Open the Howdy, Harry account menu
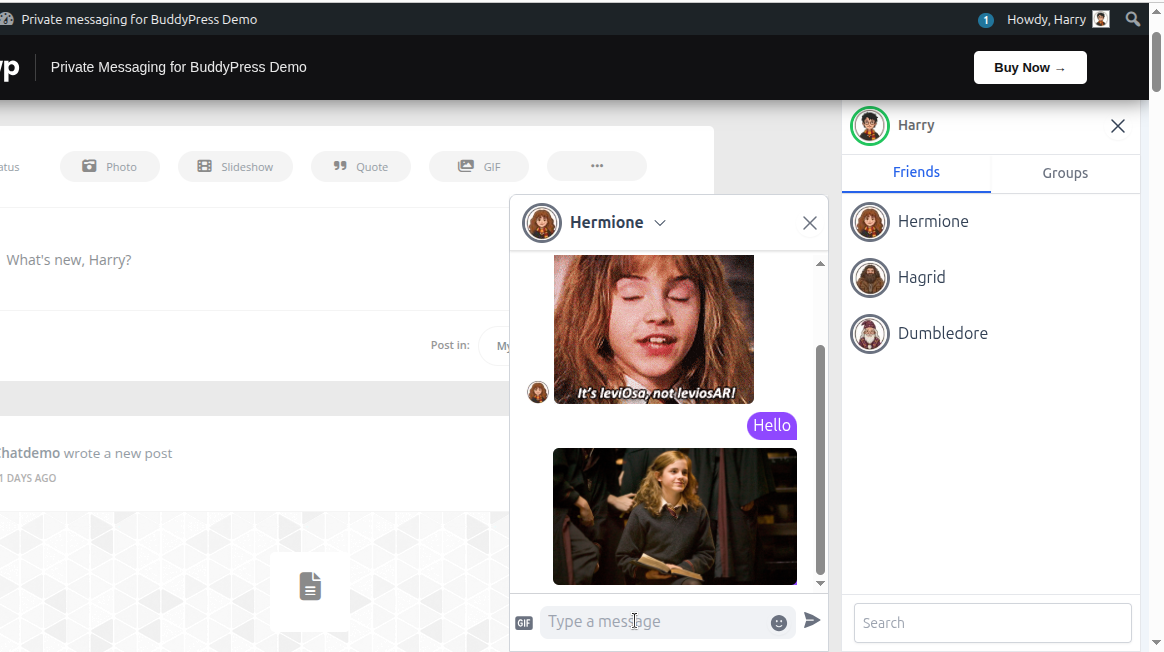The height and width of the screenshot is (652, 1164). [1057, 19]
